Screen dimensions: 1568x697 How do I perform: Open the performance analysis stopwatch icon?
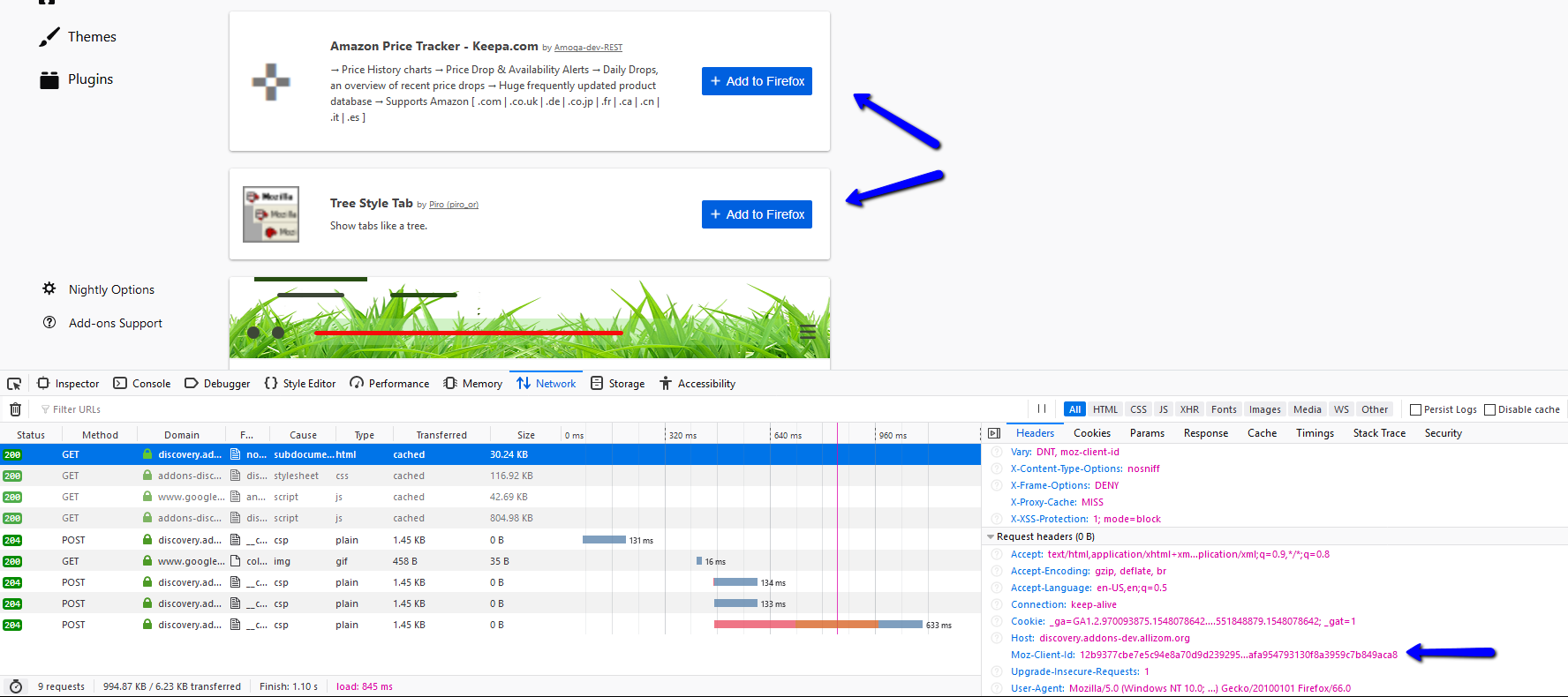[16, 686]
